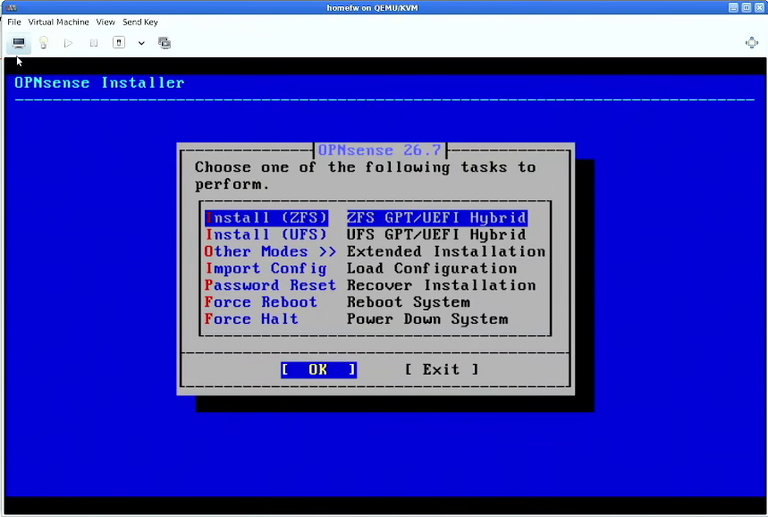Choose Other Modes >> entry

270,252
